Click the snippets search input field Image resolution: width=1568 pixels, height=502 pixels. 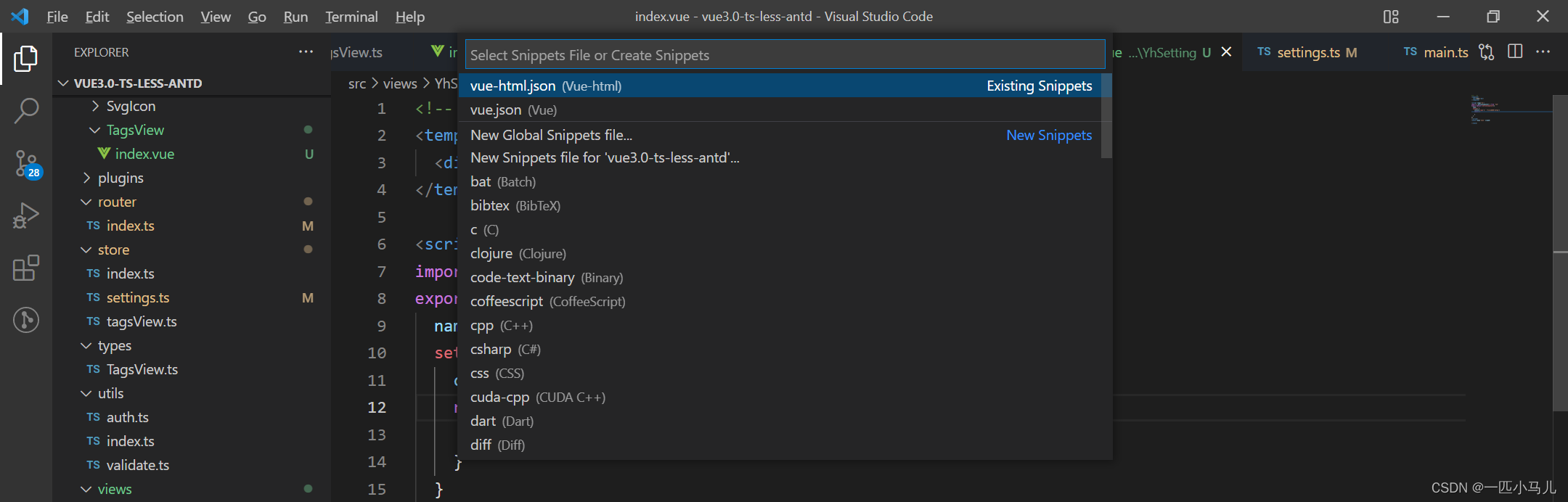click(785, 54)
